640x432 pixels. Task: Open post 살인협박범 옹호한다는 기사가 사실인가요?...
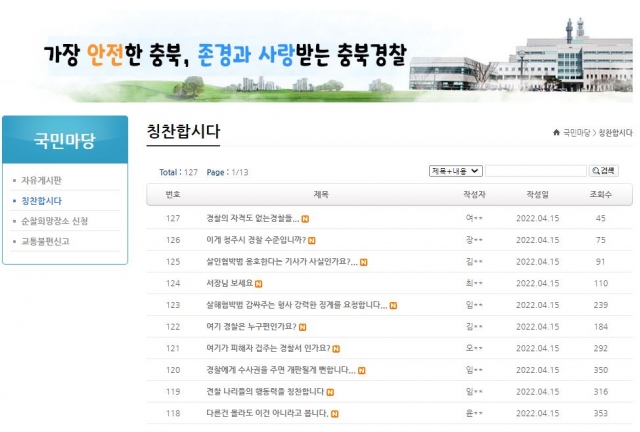click(282, 262)
